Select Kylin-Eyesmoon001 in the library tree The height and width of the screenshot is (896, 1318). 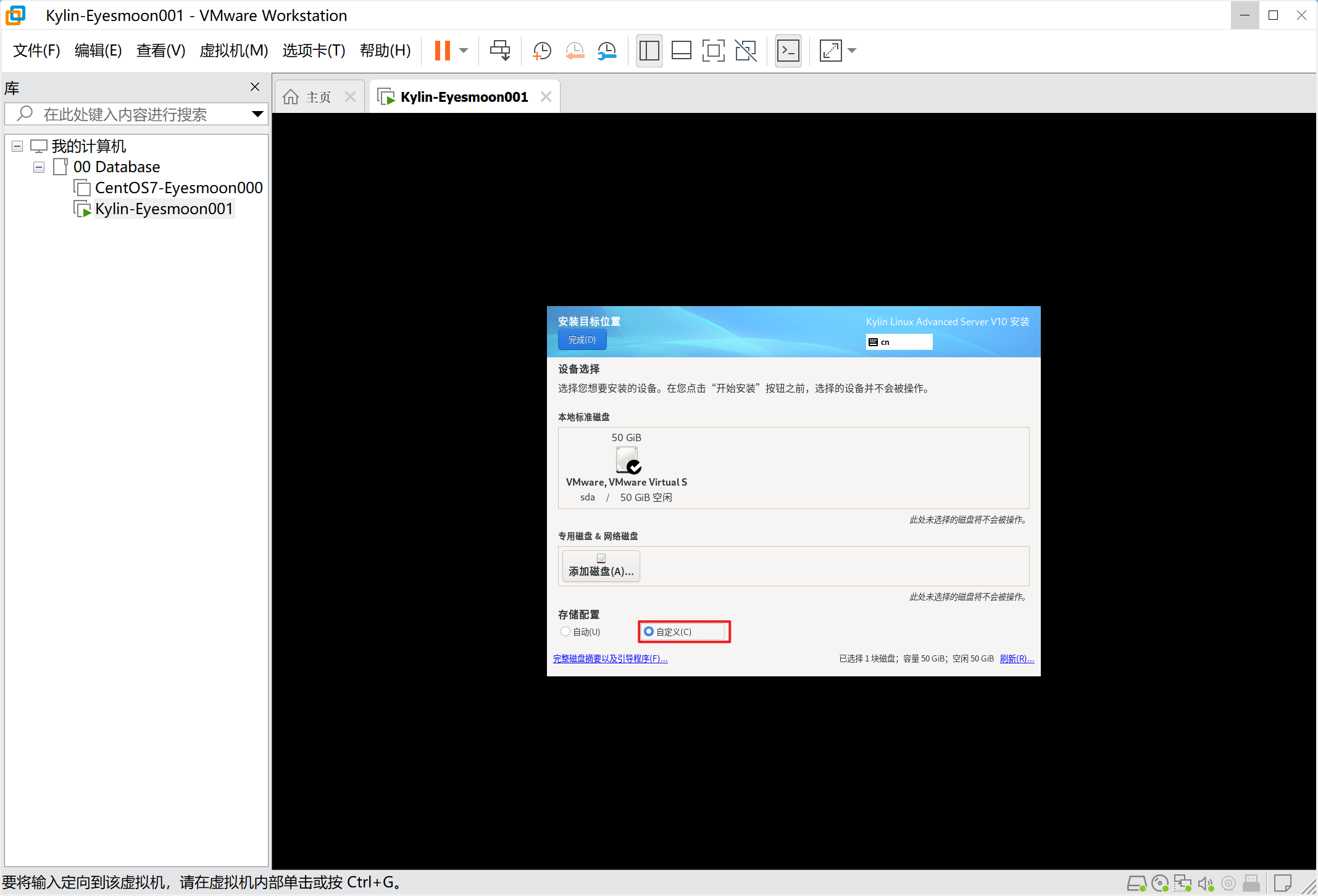[164, 209]
